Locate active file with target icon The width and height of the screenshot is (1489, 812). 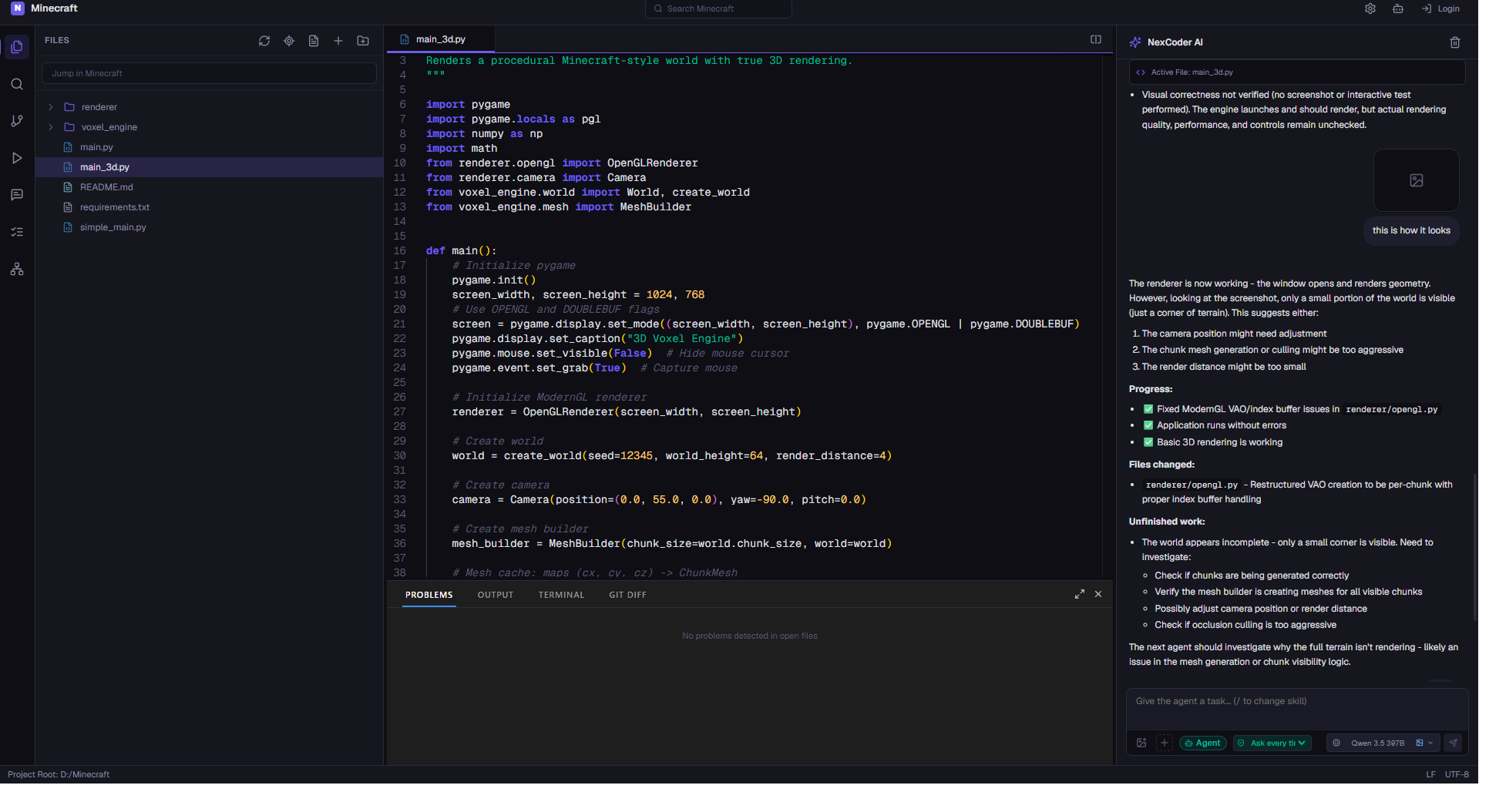click(289, 41)
